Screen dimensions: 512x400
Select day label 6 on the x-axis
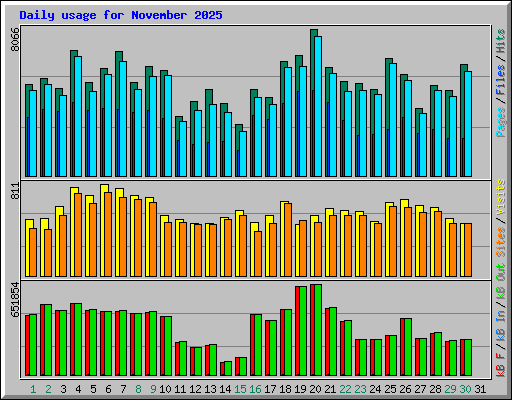(108, 389)
